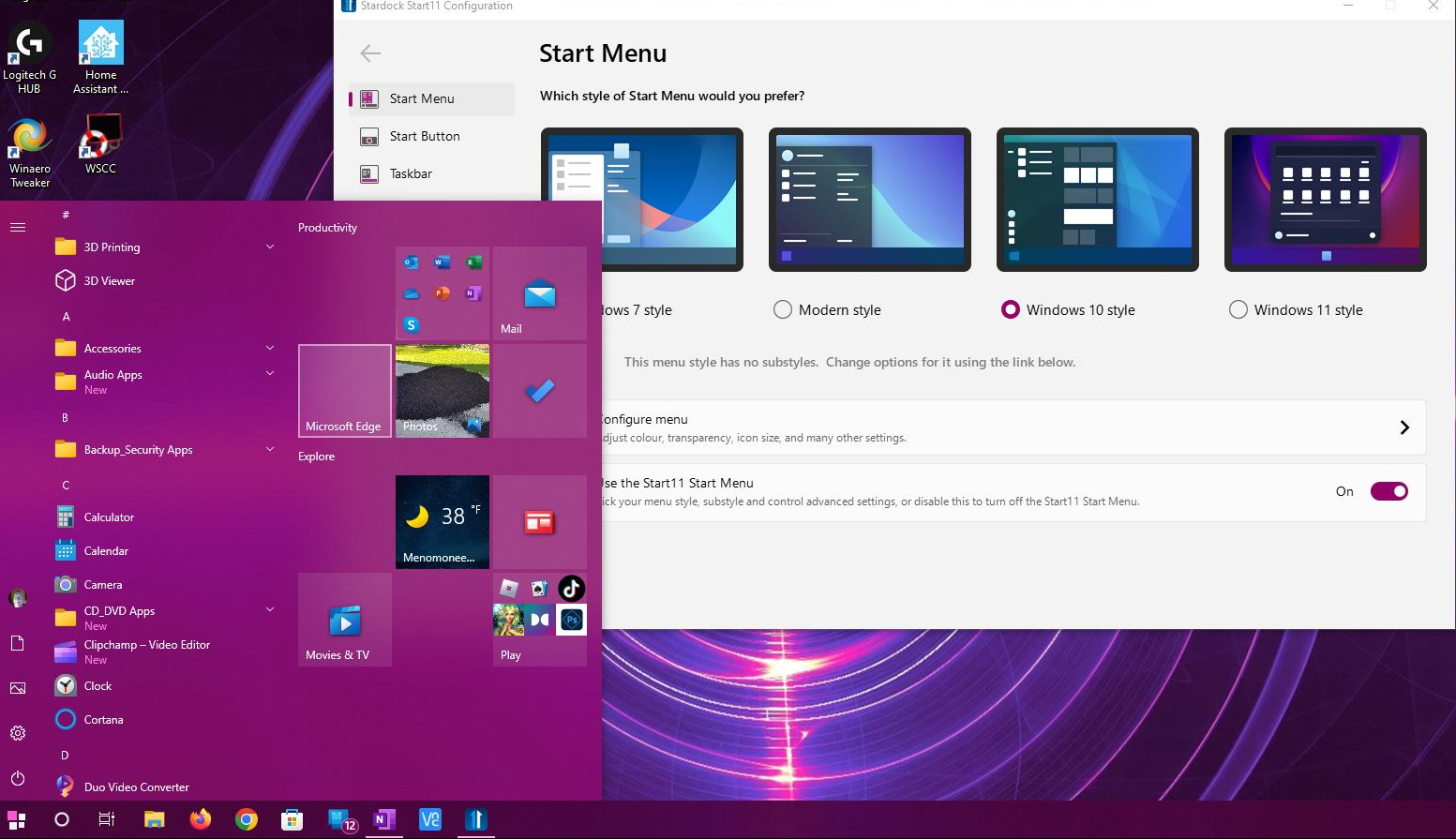
Task: Open File Explorer from the taskbar
Action: pyautogui.click(x=154, y=819)
